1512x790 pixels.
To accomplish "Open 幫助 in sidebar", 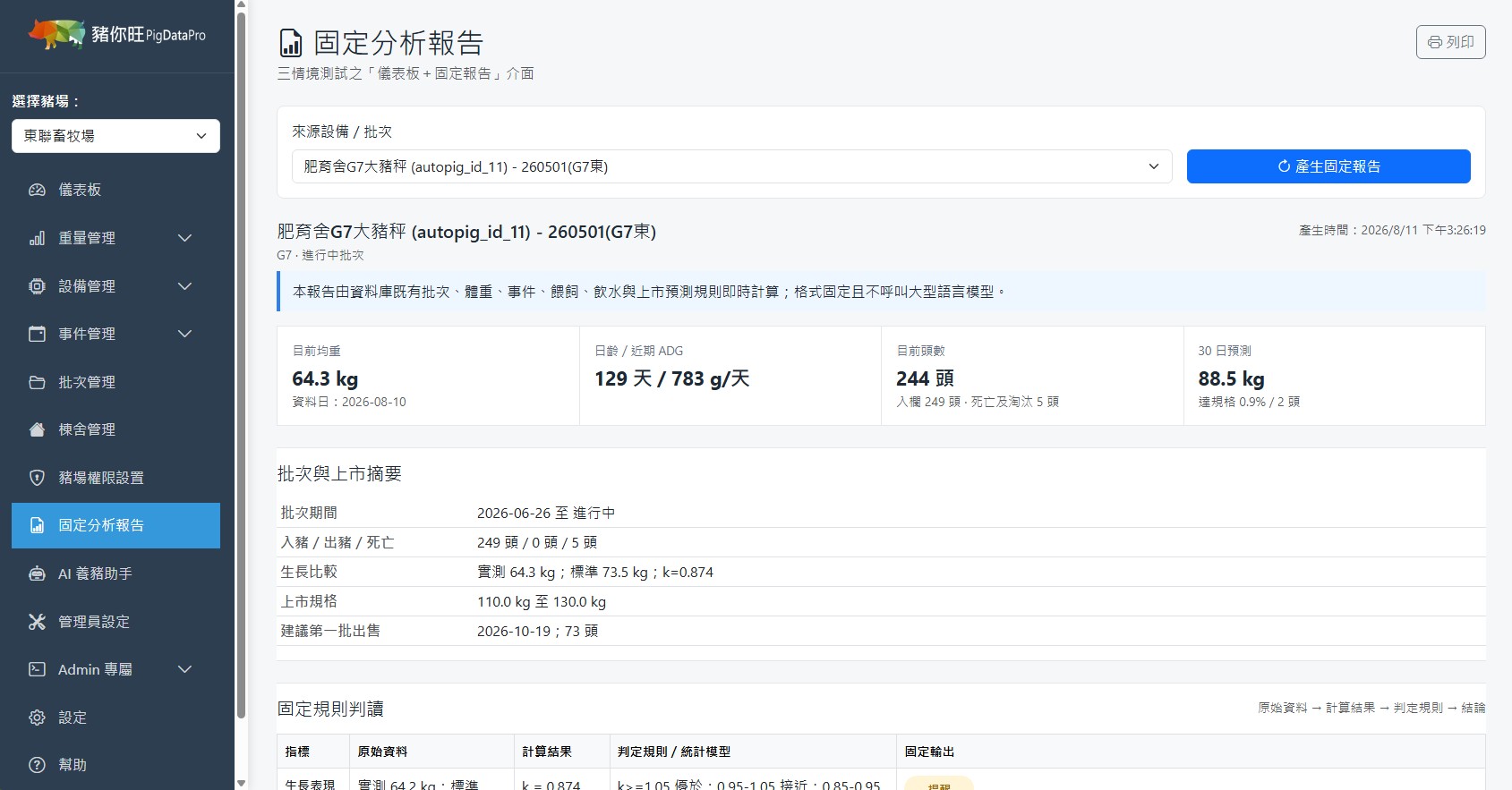I will [x=115, y=765].
